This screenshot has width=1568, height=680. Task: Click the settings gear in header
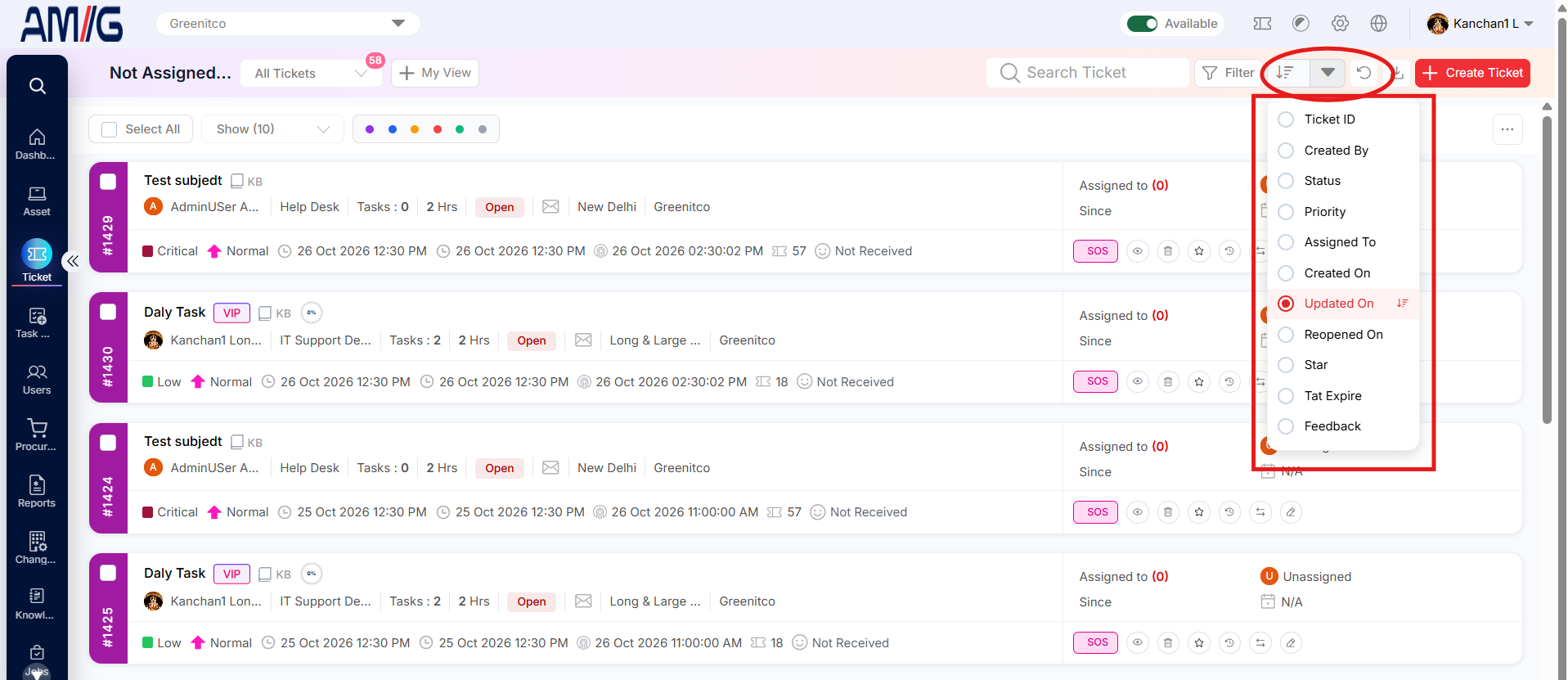[x=1340, y=24]
